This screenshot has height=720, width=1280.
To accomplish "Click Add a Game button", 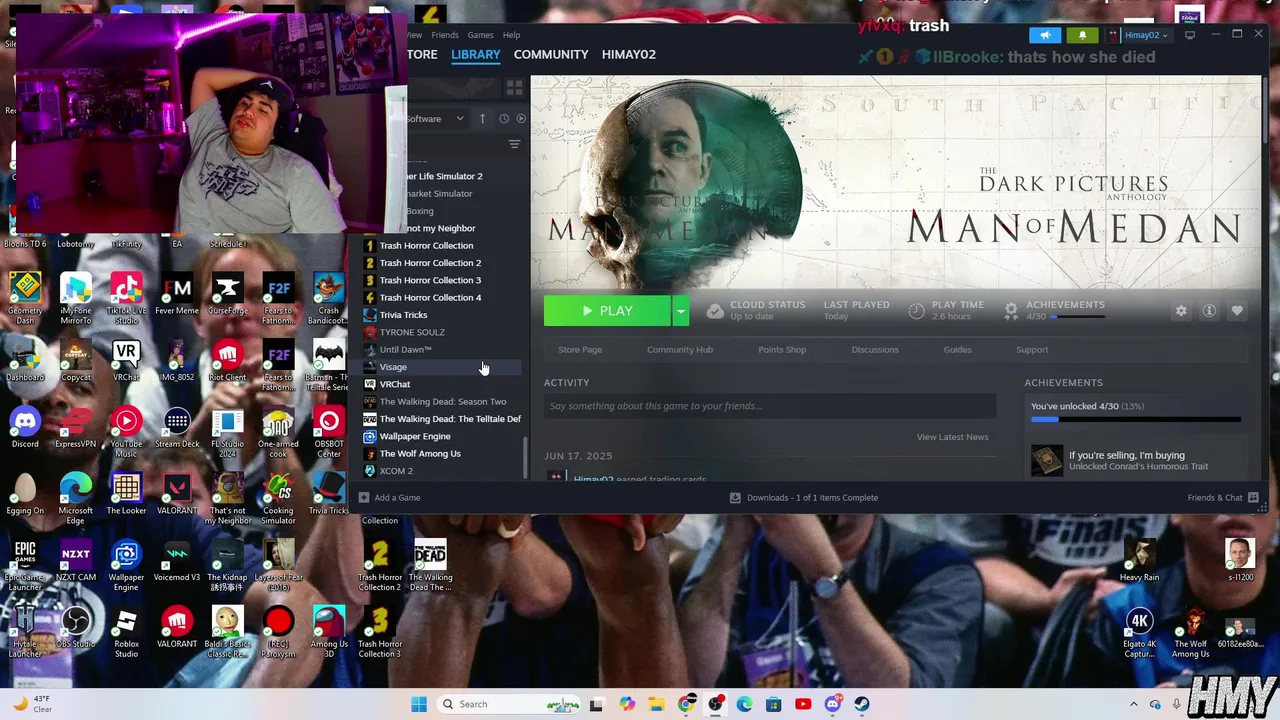I will coord(389,498).
